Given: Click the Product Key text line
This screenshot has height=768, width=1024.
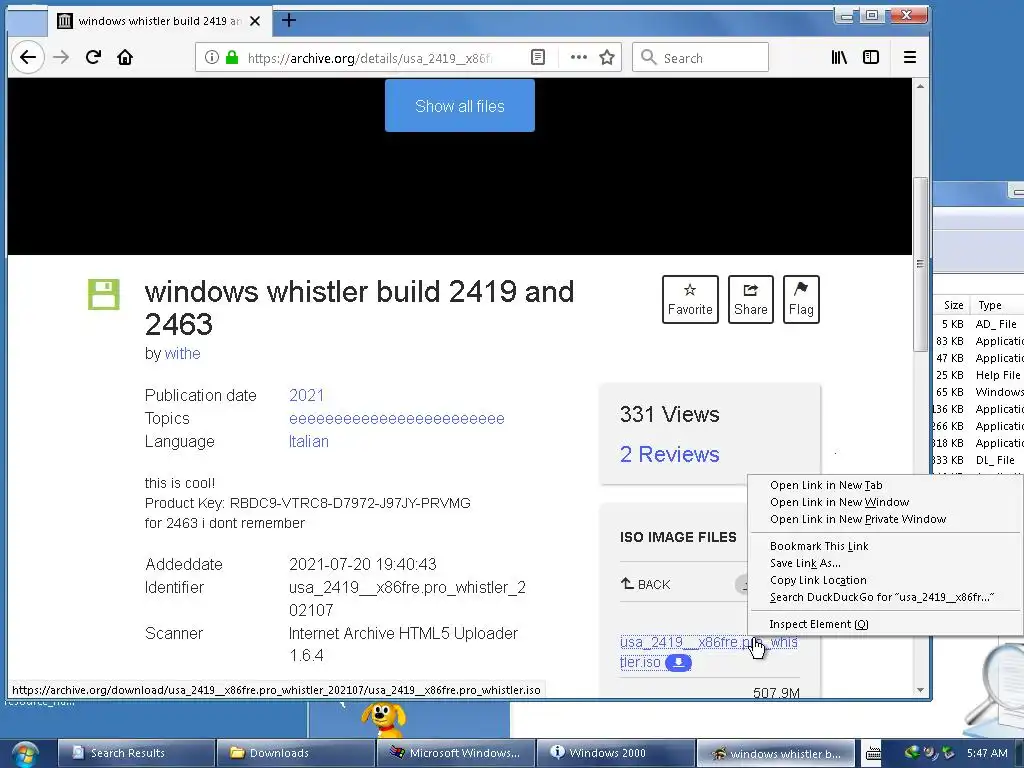Looking at the screenshot, I should (x=308, y=503).
